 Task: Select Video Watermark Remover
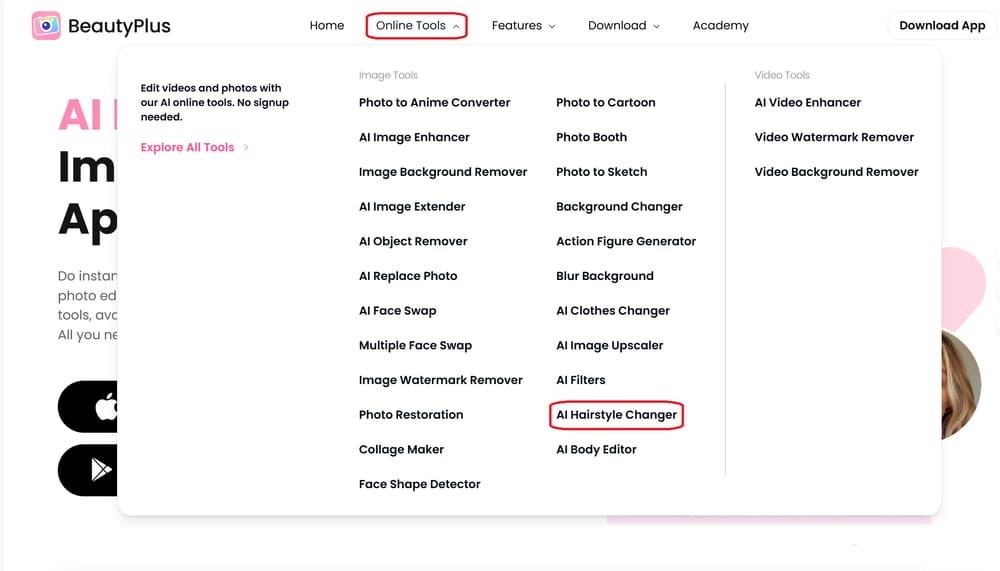(x=834, y=137)
